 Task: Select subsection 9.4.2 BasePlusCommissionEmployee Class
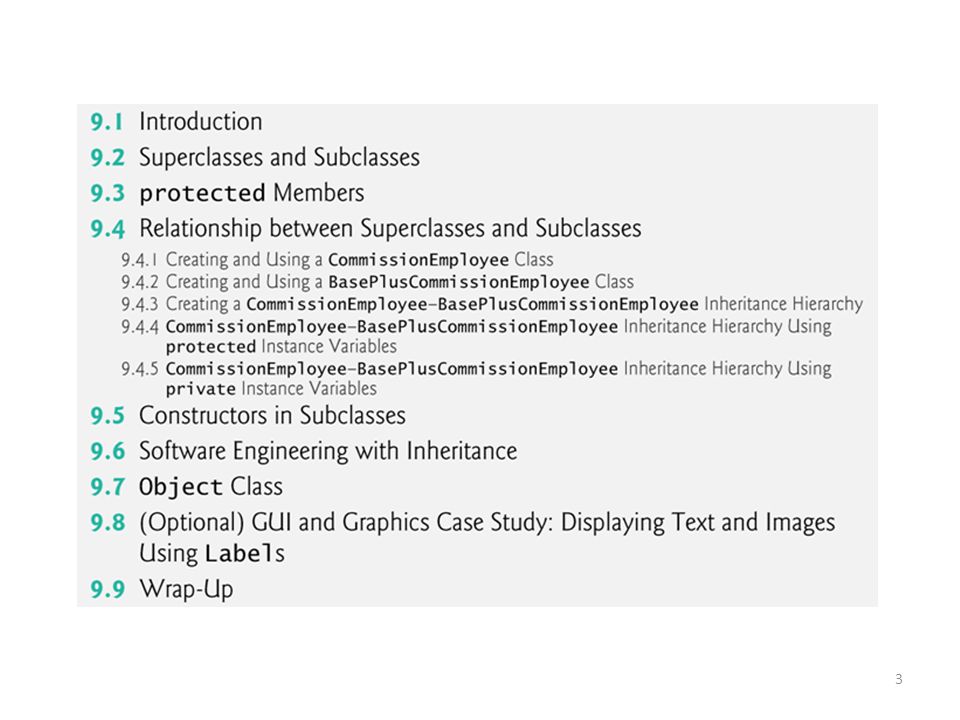coord(377,282)
